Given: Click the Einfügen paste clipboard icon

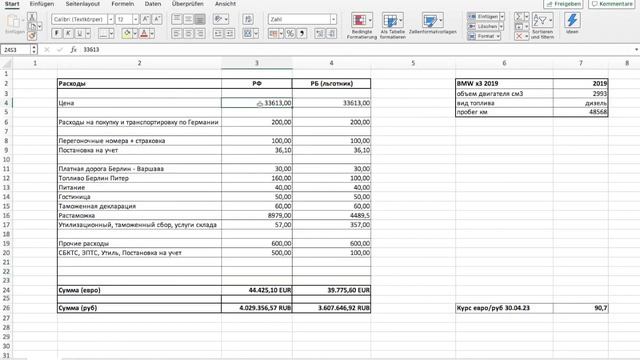Looking at the screenshot, I should tap(14, 21).
